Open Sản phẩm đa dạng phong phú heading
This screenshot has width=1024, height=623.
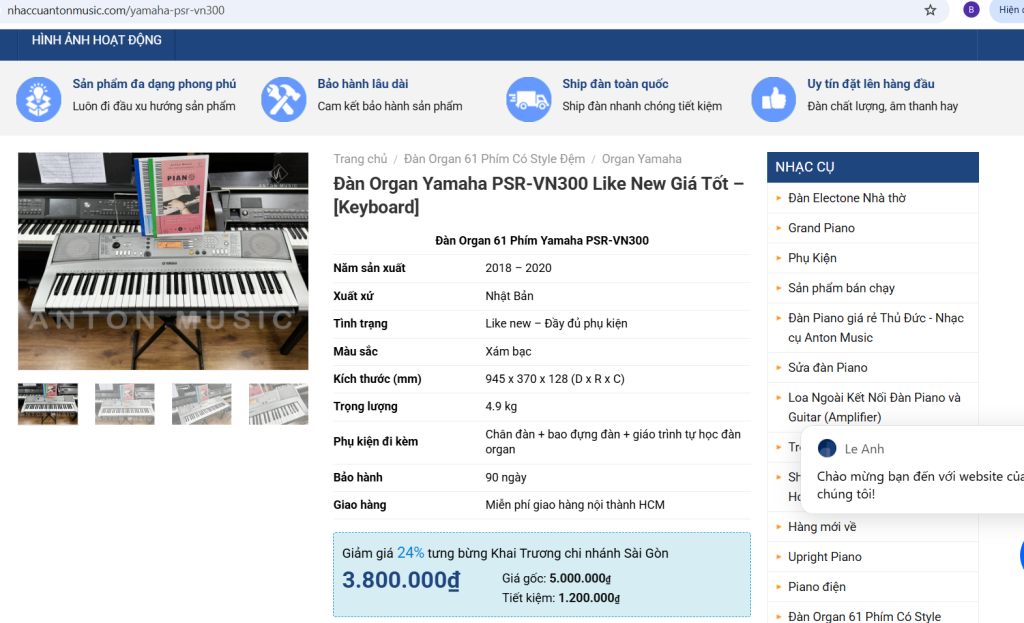coord(154,84)
